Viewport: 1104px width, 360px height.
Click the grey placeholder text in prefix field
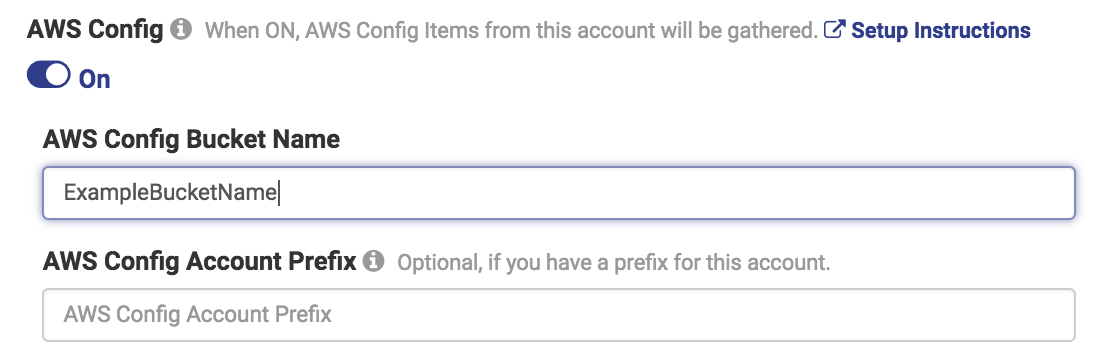197,314
